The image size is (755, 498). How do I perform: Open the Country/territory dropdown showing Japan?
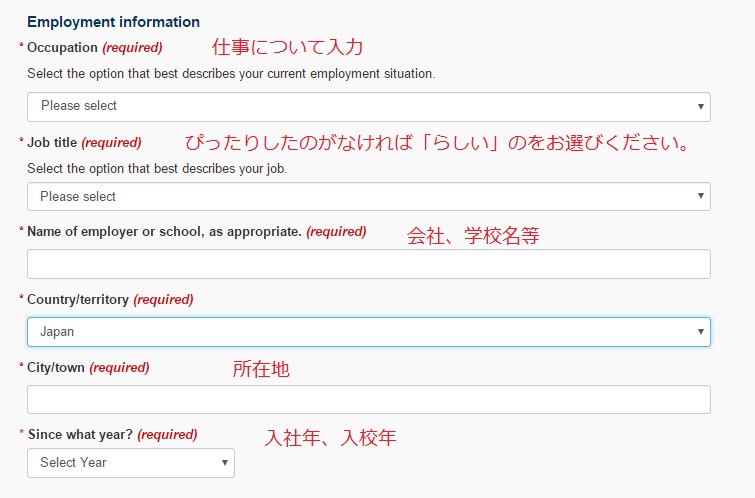pyautogui.click(x=369, y=332)
